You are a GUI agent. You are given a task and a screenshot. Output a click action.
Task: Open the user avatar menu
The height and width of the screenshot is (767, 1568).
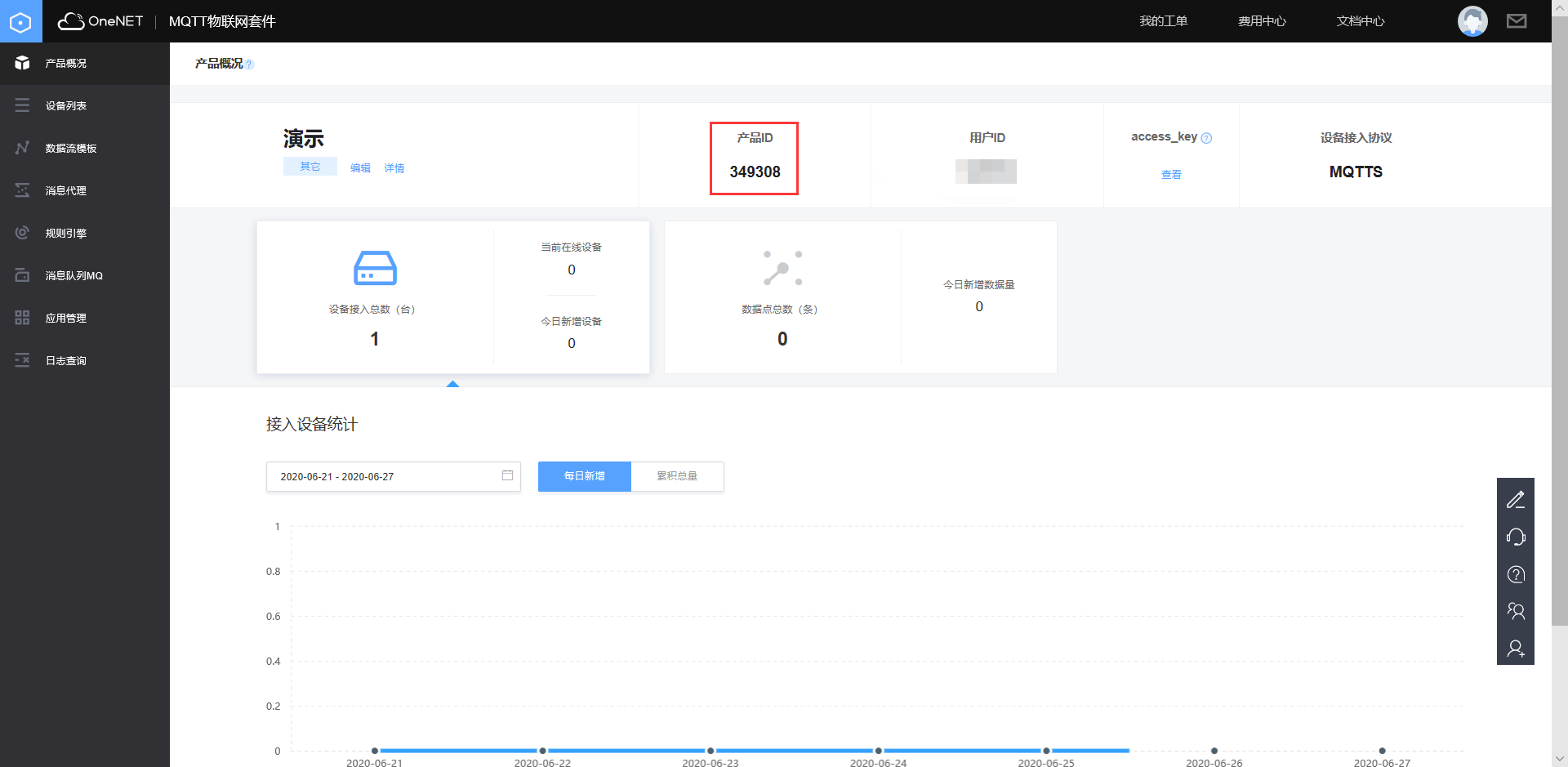point(1472,21)
